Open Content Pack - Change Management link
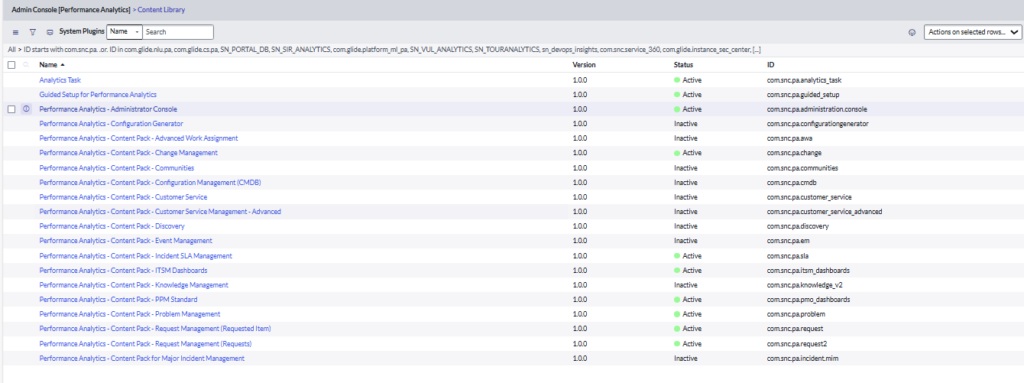 pyautogui.click(x=128, y=153)
